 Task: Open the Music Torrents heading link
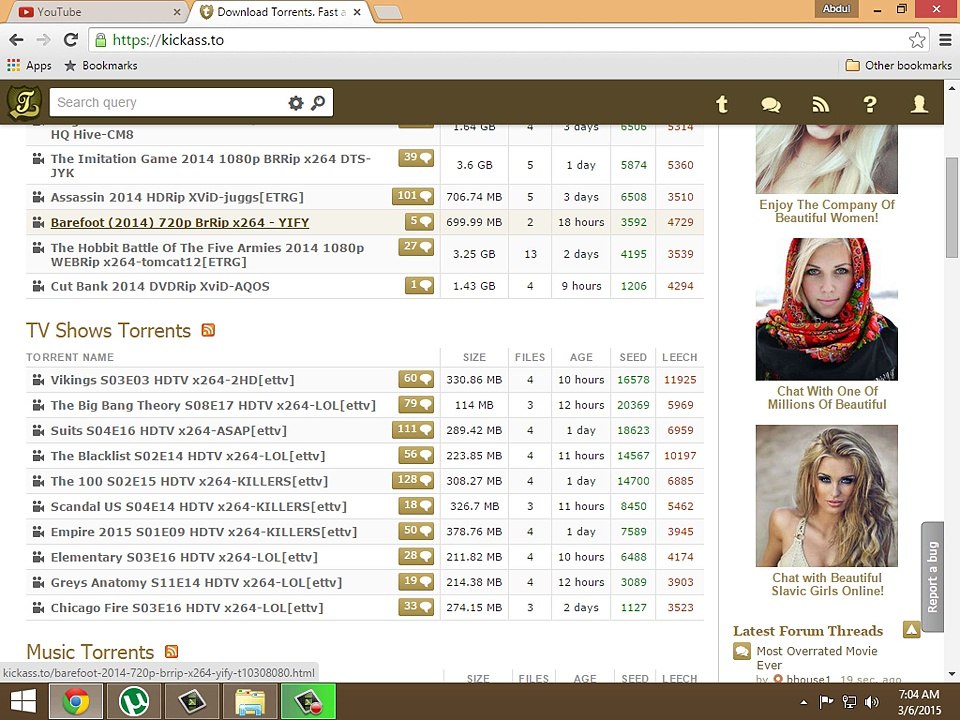pos(90,652)
